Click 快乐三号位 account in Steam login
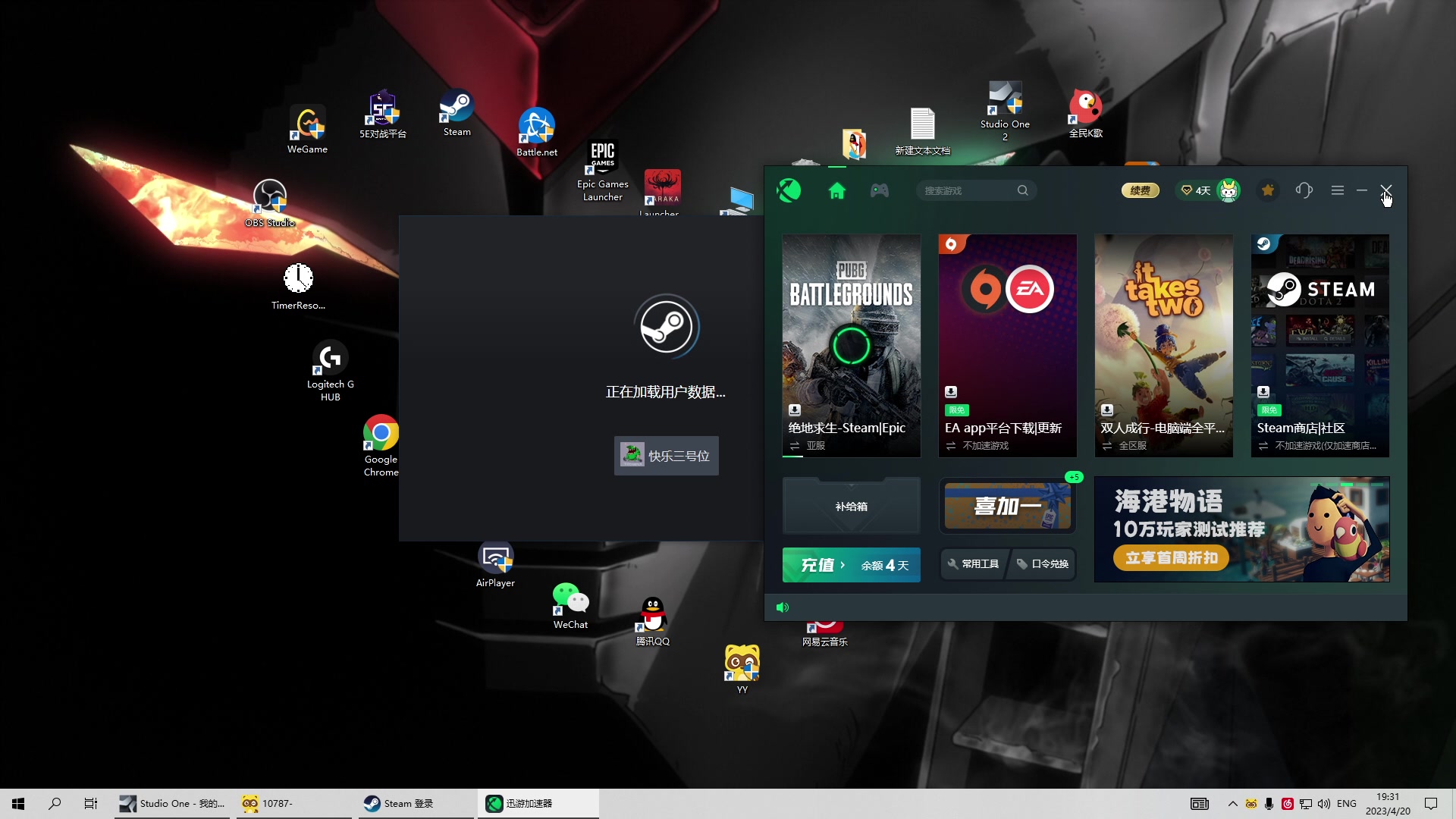1456x819 pixels. [666, 456]
